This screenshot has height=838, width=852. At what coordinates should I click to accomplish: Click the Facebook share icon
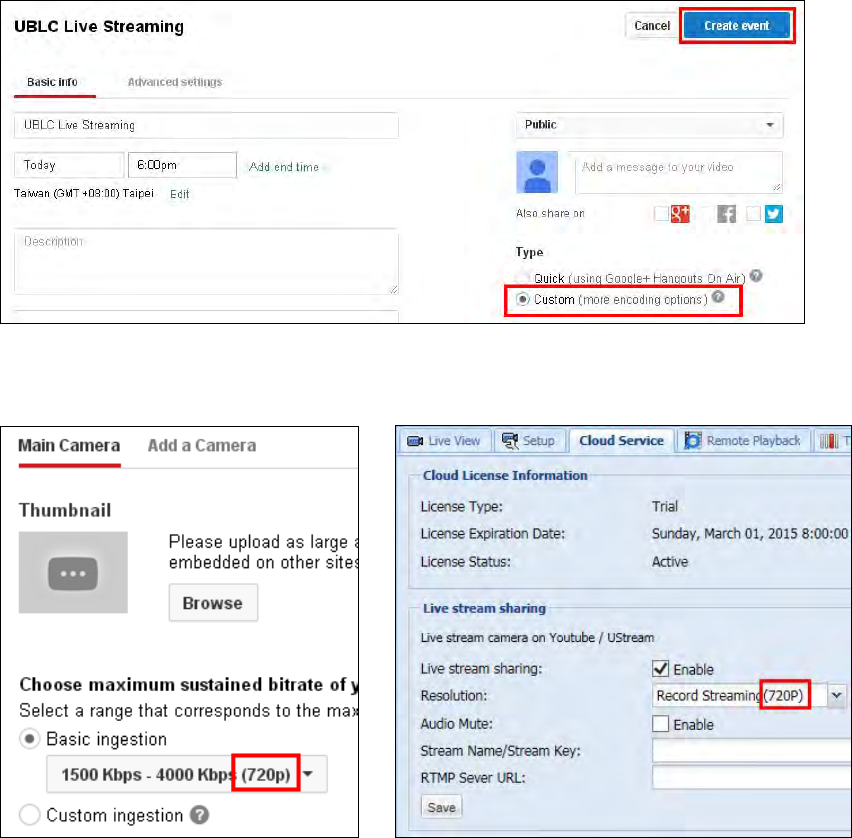pyautogui.click(x=726, y=214)
